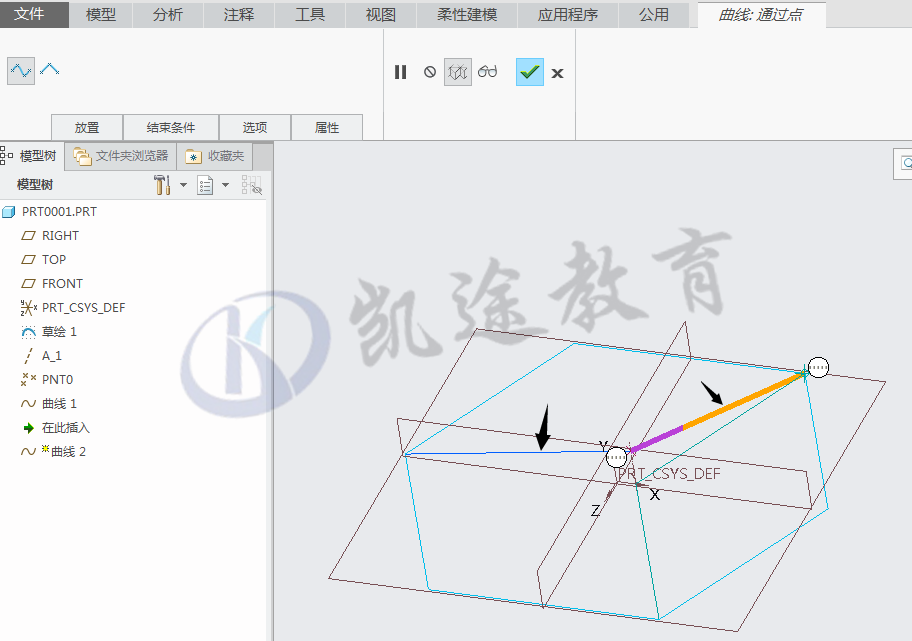Click the RIGHT plane icon in tree
The image size is (912, 641).
click(x=28, y=236)
